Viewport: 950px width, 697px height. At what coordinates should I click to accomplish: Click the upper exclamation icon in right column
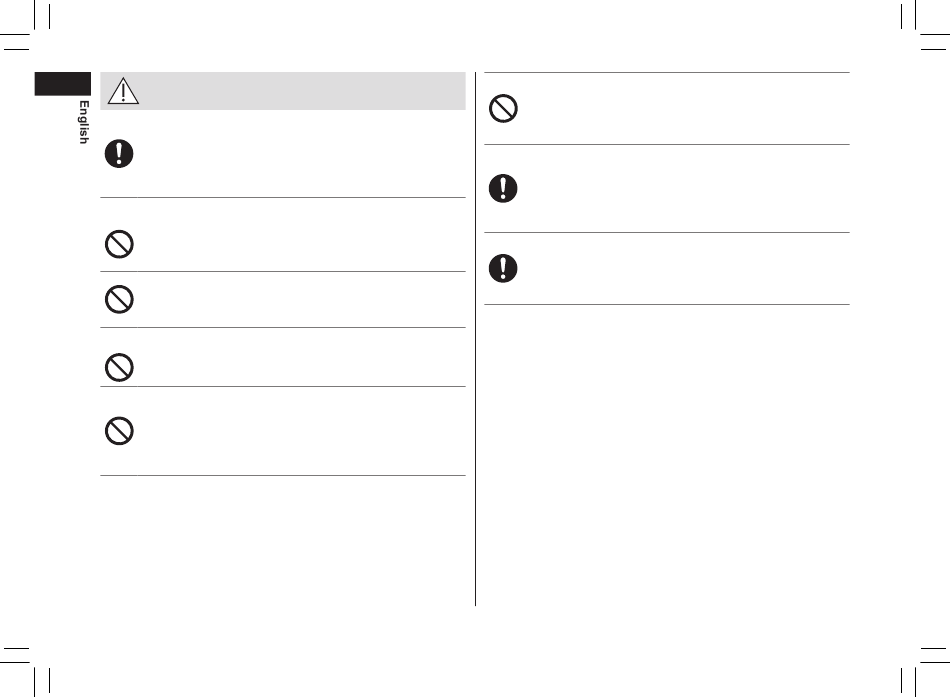point(503,188)
